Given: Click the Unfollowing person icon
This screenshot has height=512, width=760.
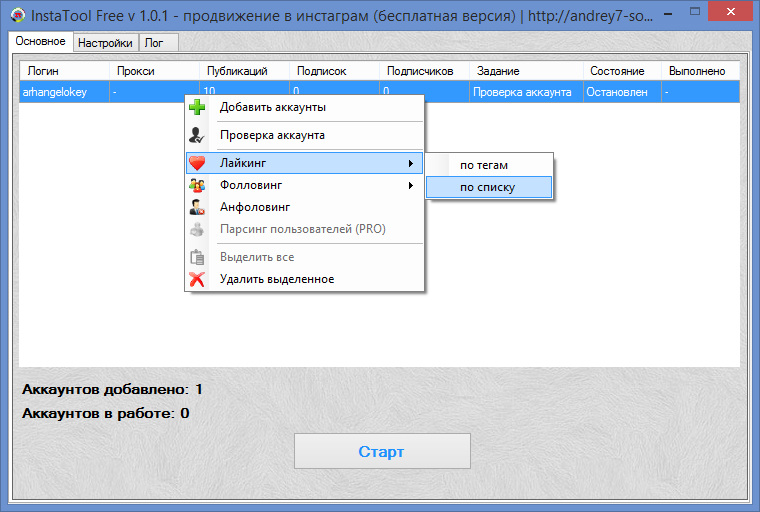Looking at the screenshot, I should pyautogui.click(x=197, y=207).
